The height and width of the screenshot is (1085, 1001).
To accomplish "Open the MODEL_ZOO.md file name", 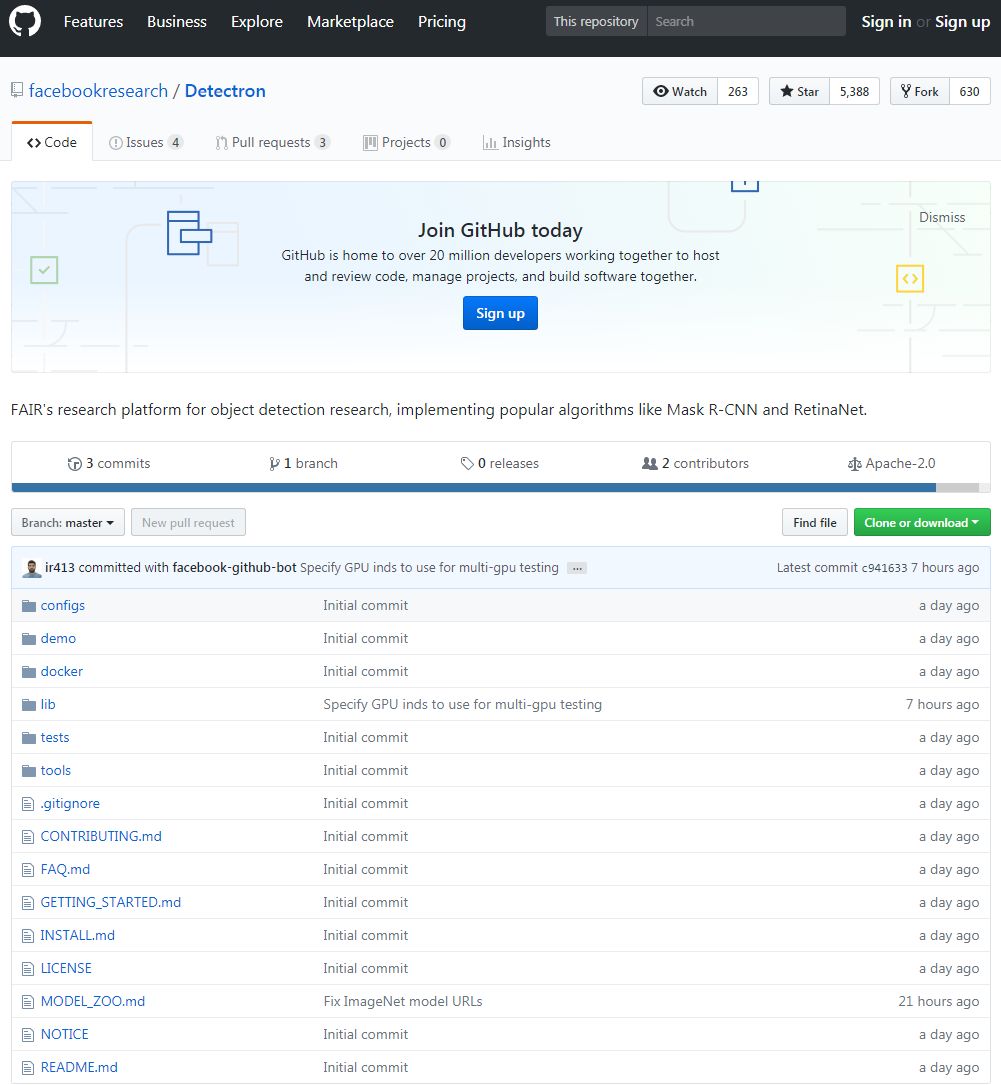I will (x=93, y=1001).
